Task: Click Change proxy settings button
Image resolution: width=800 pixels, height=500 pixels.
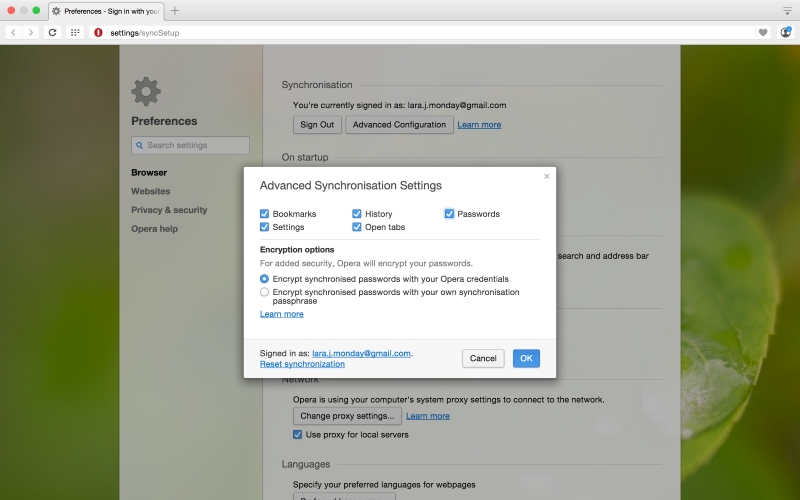Action: tap(347, 416)
